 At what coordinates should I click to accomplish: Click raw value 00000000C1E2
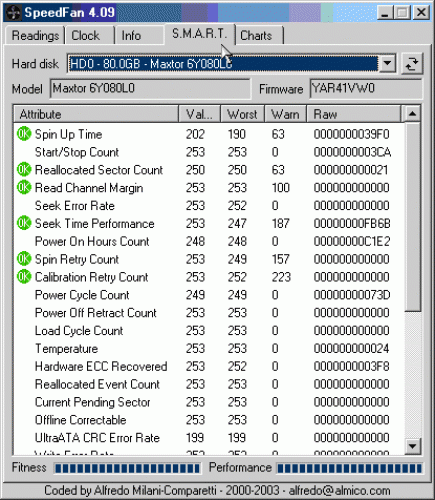click(x=352, y=241)
